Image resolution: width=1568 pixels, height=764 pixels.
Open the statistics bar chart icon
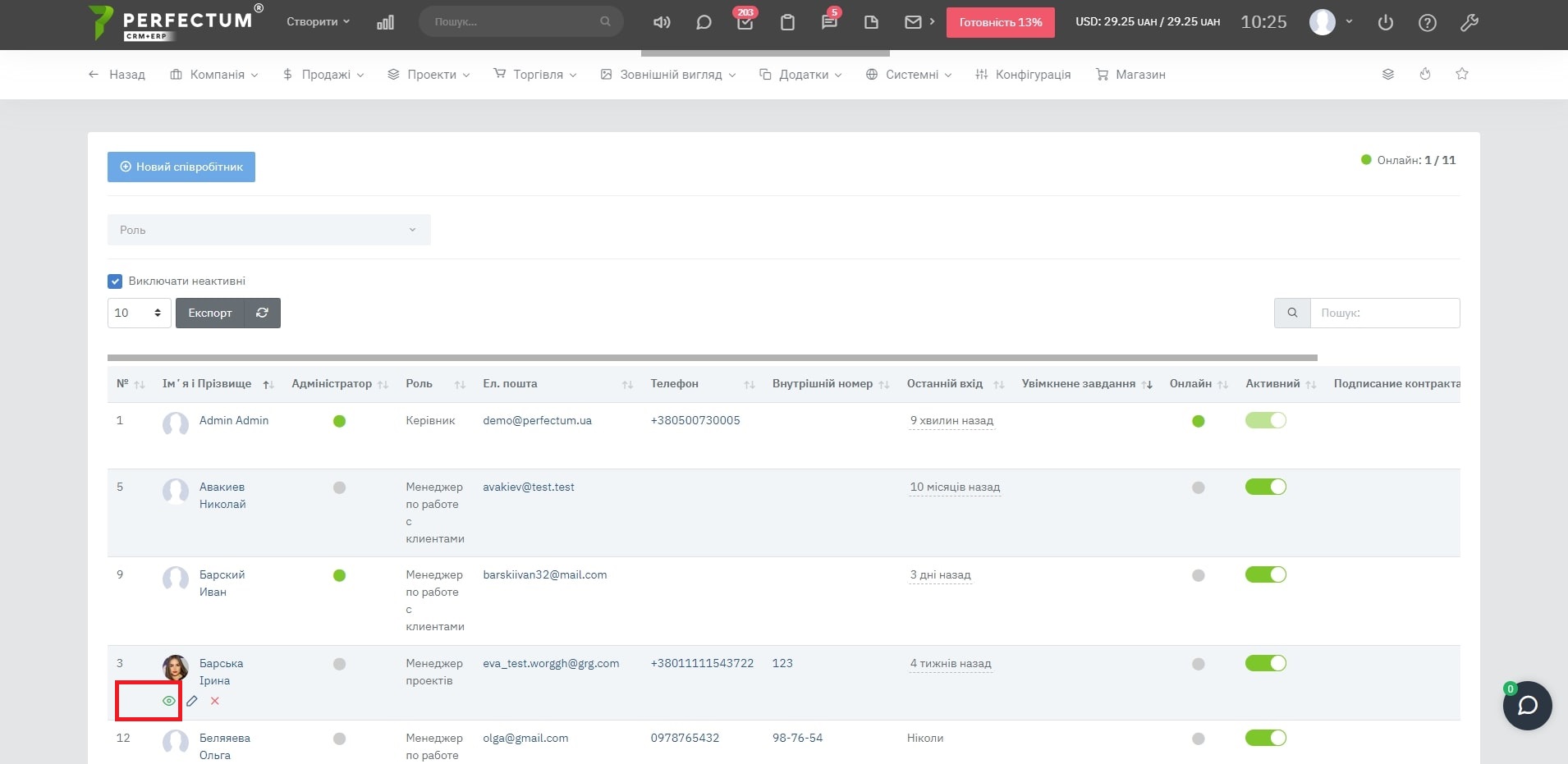385,22
